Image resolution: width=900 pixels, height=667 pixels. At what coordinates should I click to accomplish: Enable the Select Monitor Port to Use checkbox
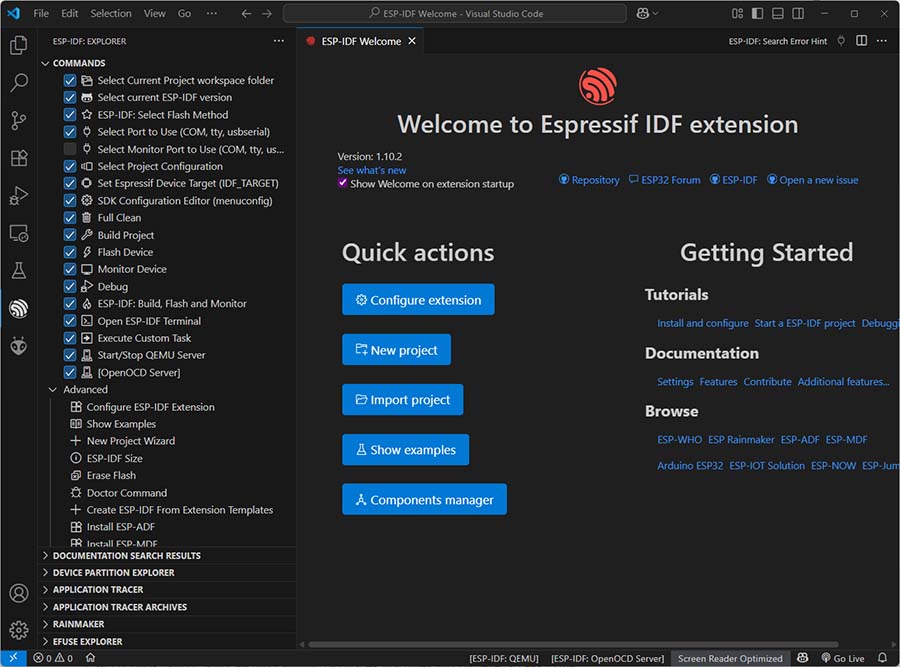(70, 149)
